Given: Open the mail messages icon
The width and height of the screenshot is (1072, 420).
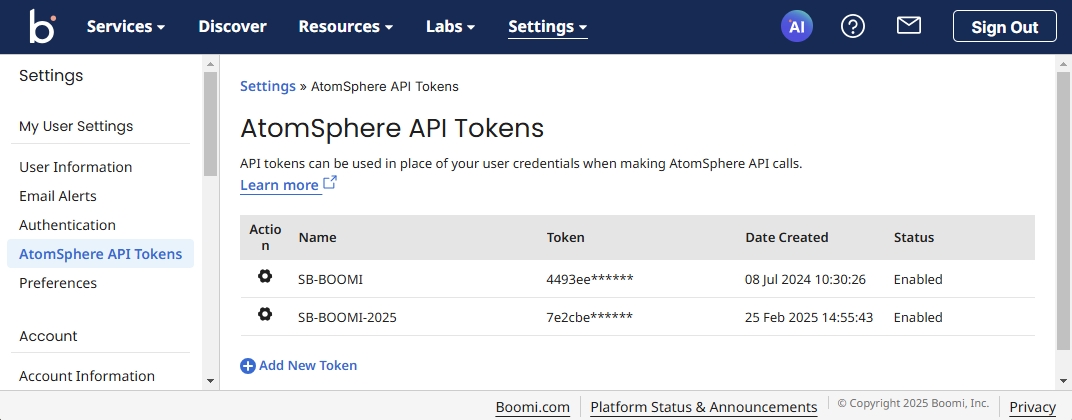Looking at the screenshot, I should point(909,26).
